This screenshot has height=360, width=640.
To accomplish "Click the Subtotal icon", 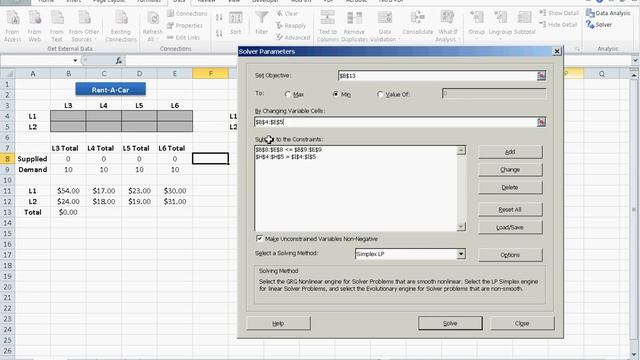I will (524, 23).
